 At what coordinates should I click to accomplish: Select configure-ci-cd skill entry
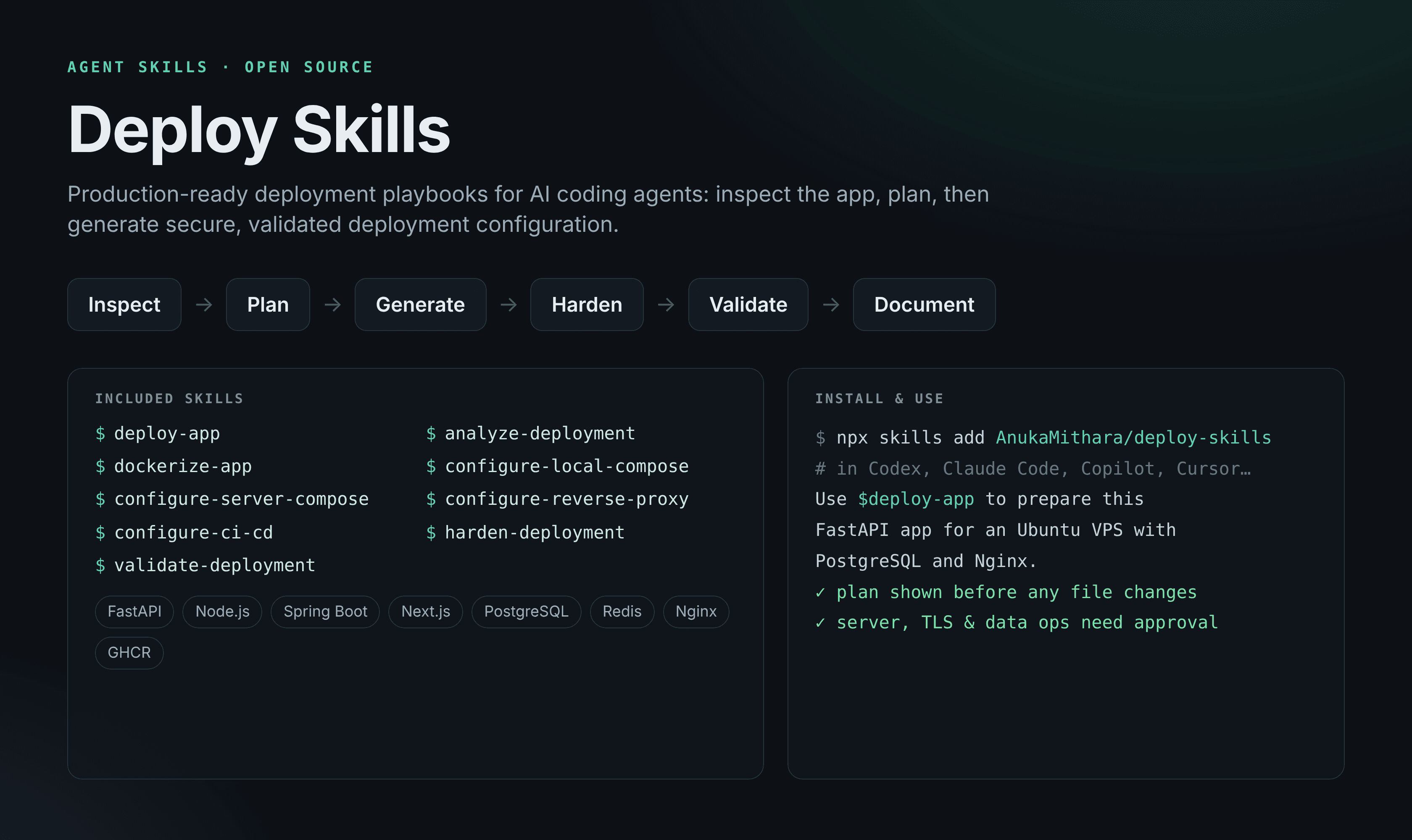pyautogui.click(x=184, y=533)
